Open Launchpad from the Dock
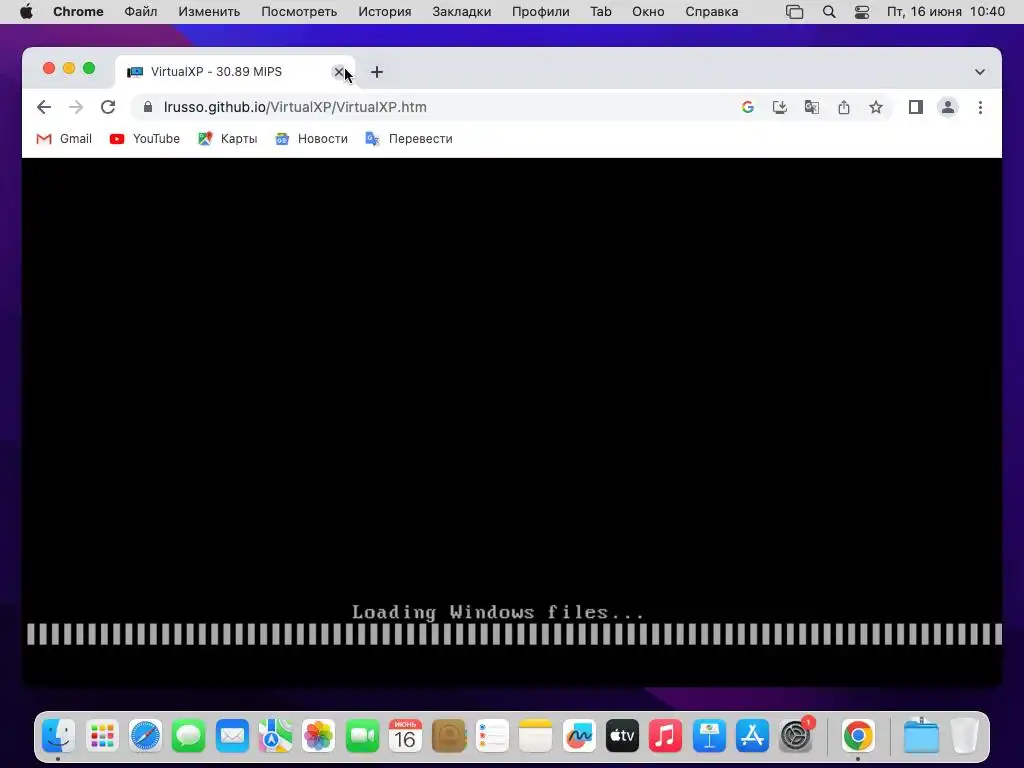Viewport: 1024px width, 768px height. pyautogui.click(x=102, y=736)
